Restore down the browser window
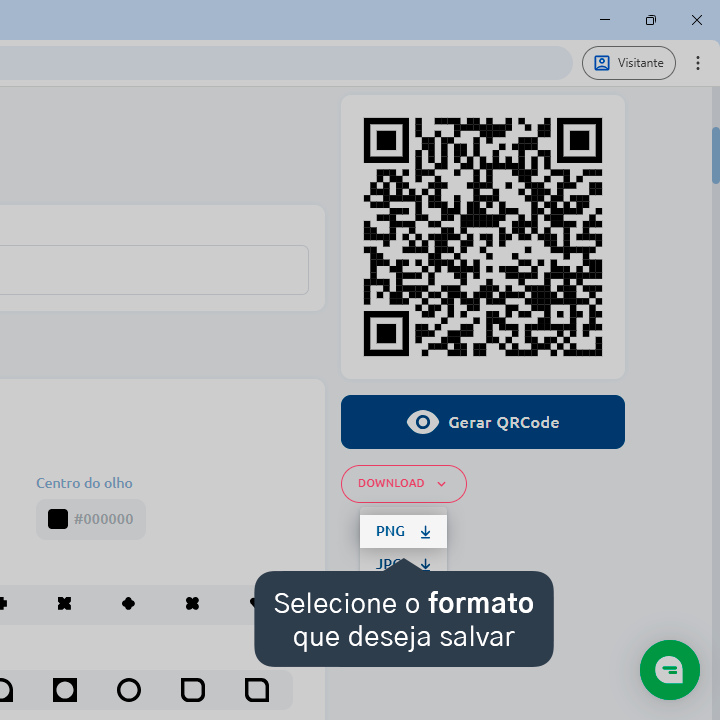Image resolution: width=720 pixels, height=720 pixels. click(651, 20)
